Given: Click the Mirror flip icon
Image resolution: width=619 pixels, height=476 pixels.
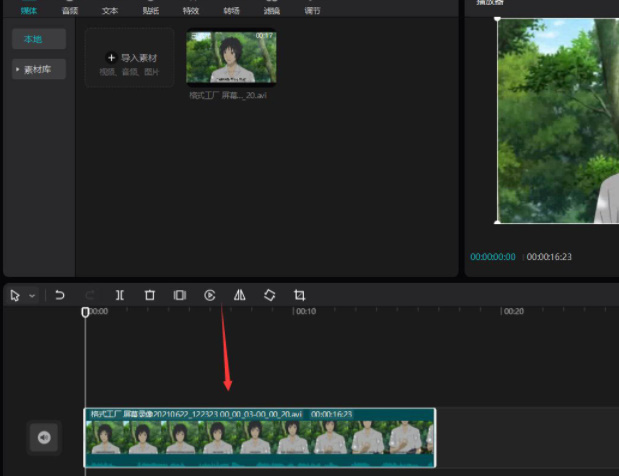Looking at the screenshot, I should tap(240, 295).
